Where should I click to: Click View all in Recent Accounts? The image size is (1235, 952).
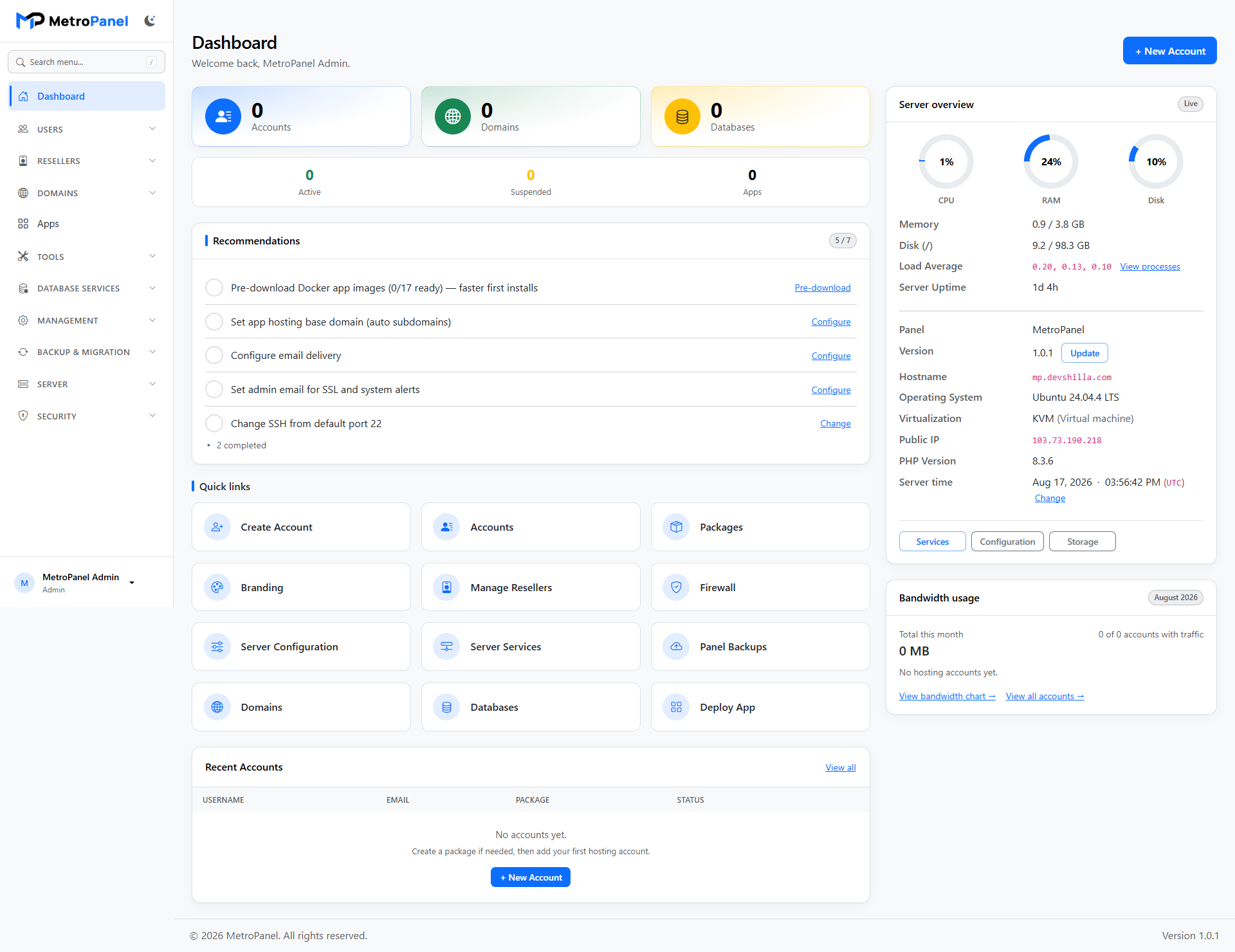841,767
